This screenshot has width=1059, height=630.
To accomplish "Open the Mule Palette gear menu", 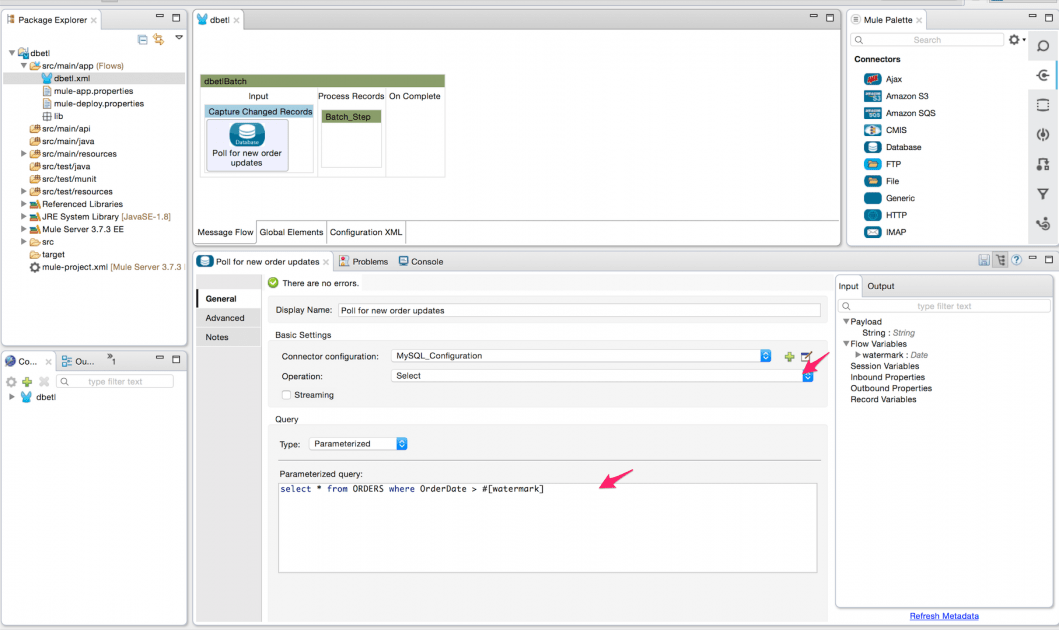I will tap(1014, 38).
